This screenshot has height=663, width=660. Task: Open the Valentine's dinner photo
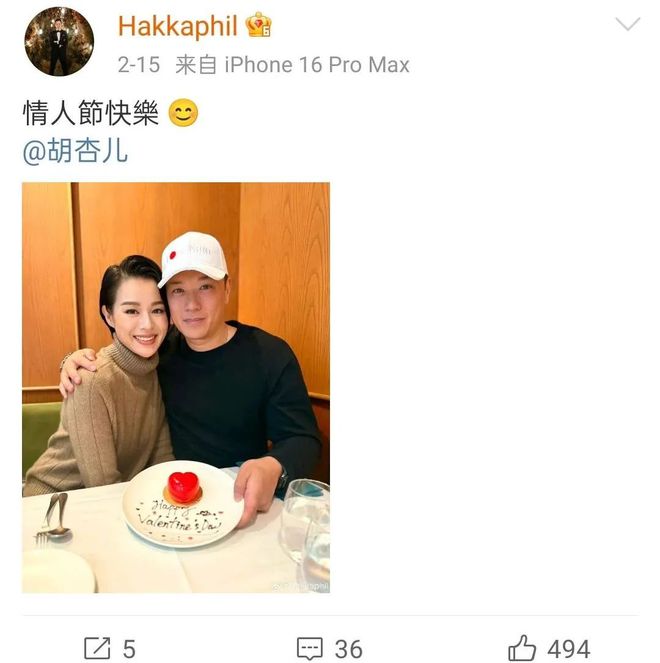click(x=176, y=387)
